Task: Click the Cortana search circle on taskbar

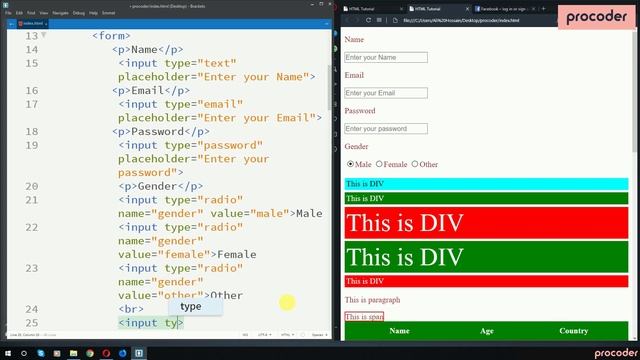Action: [x=24, y=353]
